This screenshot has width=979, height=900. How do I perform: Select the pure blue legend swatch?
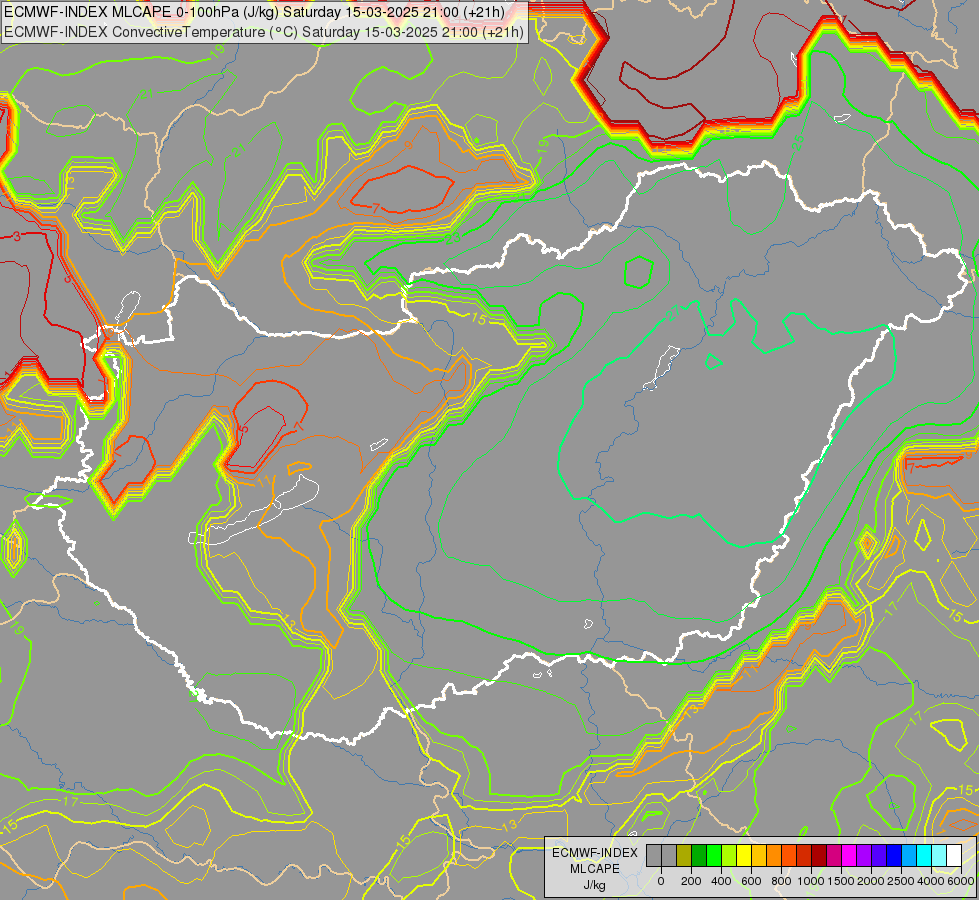(x=894, y=856)
